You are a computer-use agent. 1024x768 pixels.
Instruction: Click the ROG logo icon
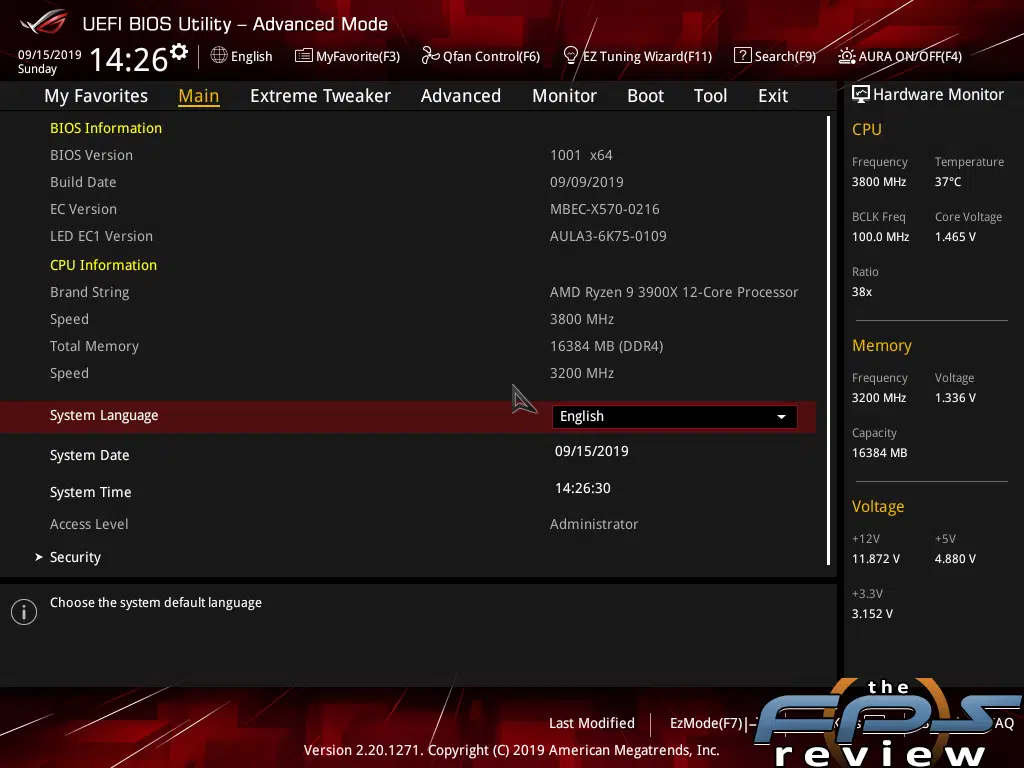pos(44,22)
